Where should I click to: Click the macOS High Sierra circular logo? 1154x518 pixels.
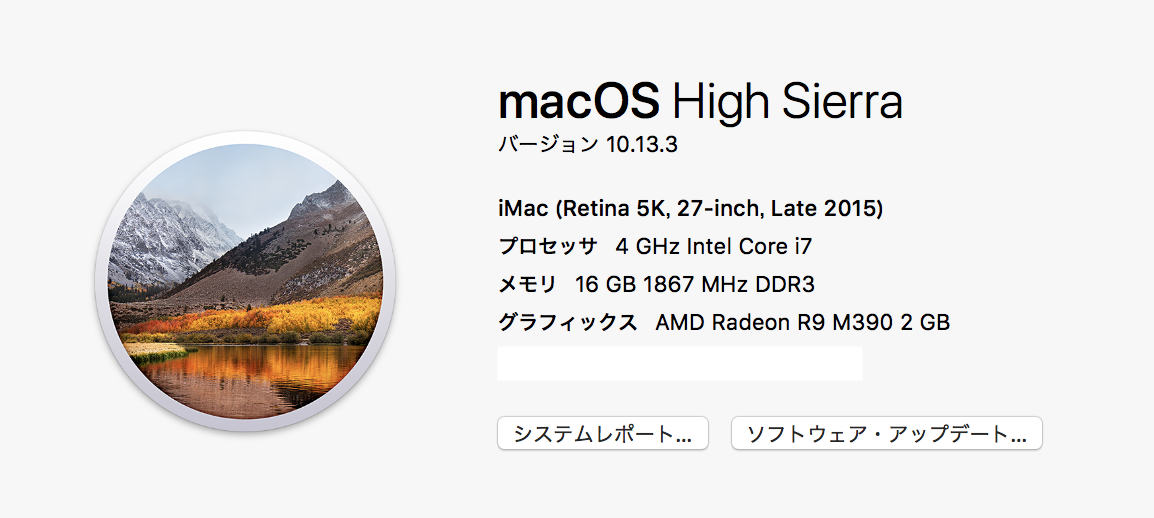245,281
